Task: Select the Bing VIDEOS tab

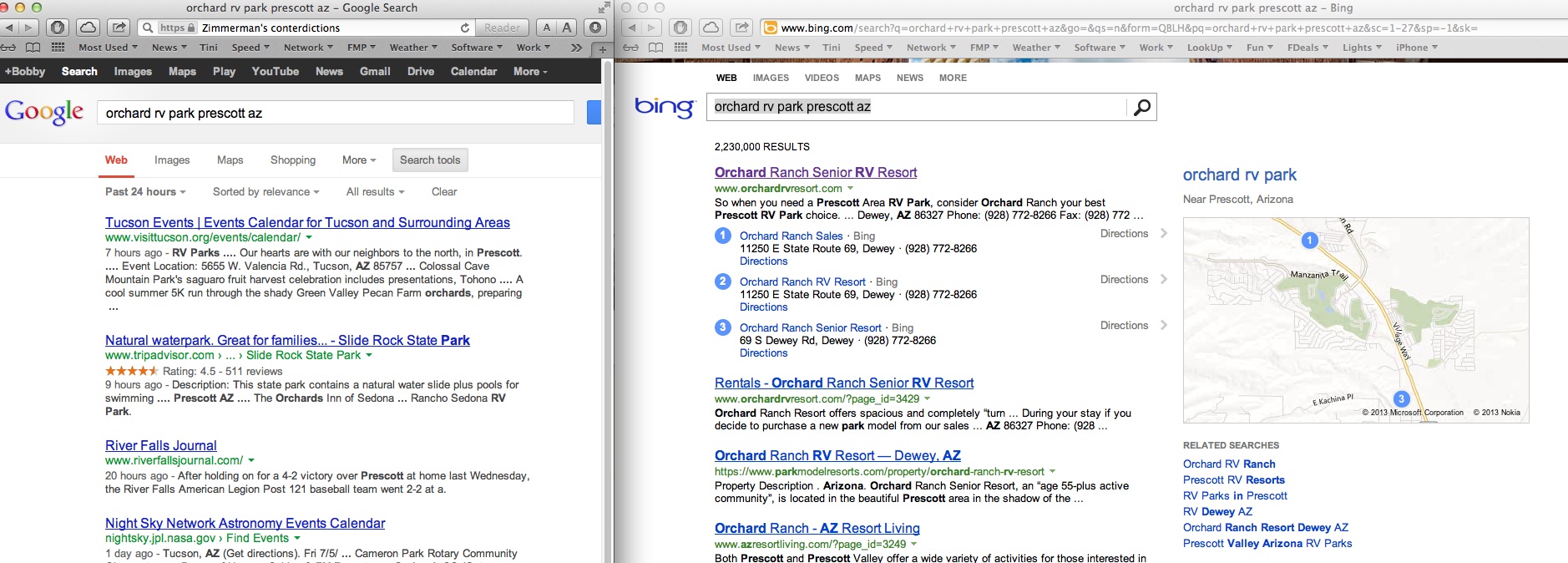Action: 822,78
